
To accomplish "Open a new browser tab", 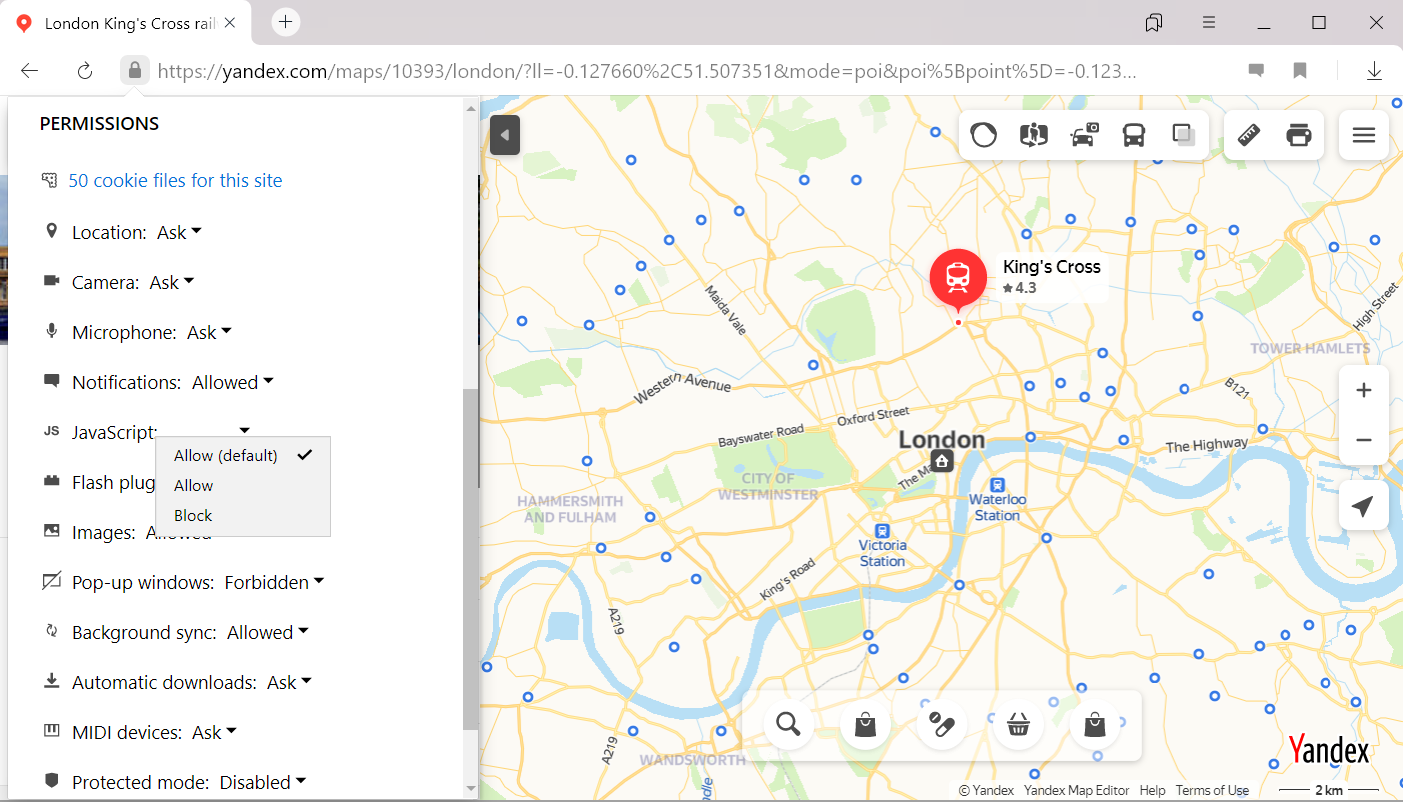I will point(286,22).
